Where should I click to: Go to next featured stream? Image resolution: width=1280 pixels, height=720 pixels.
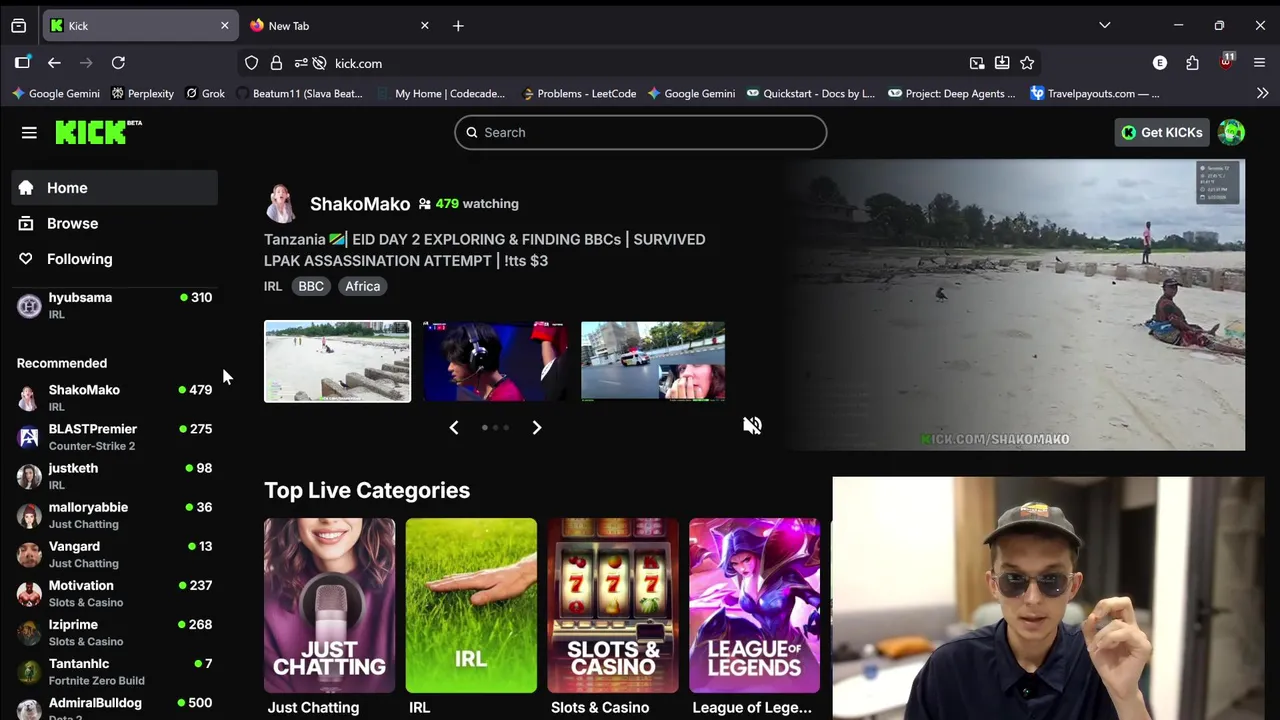(537, 428)
